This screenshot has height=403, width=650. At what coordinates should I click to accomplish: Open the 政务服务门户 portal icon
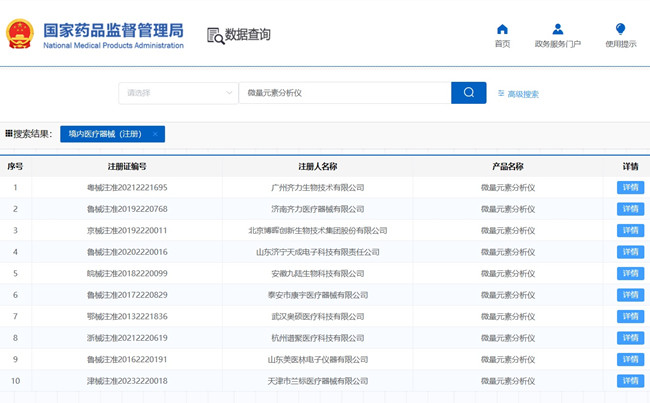click(x=558, y=29)
